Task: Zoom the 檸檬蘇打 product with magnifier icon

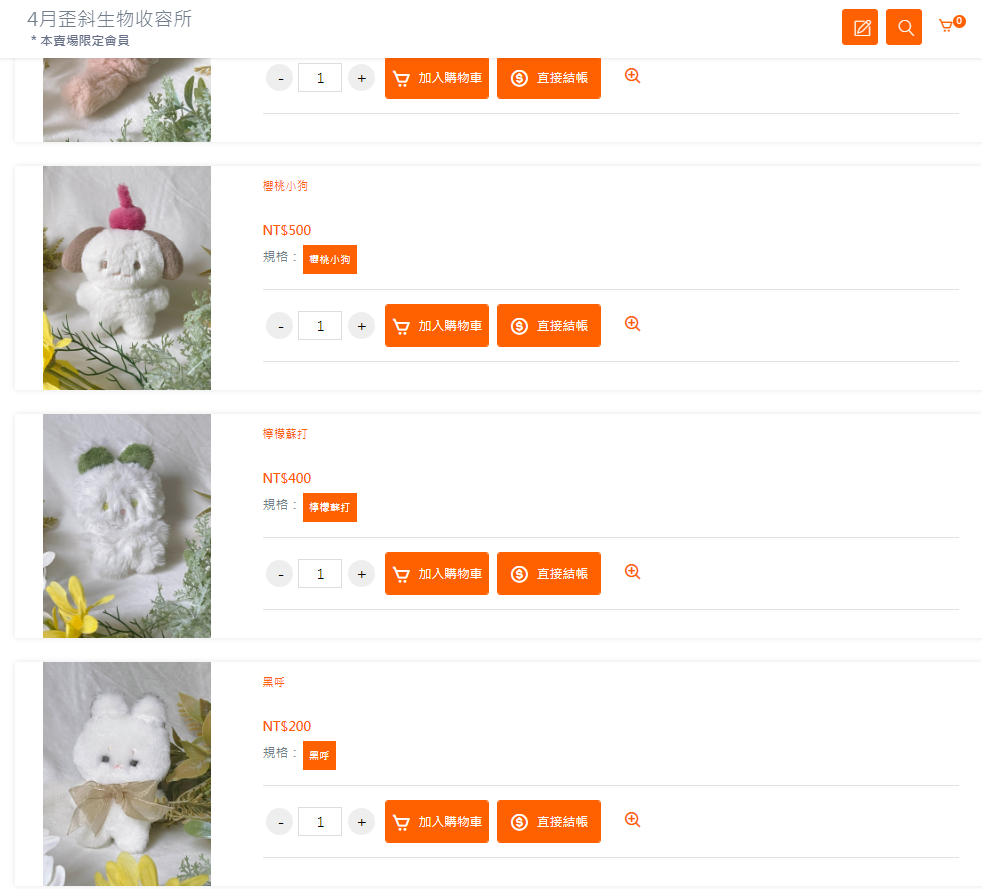Action: point(633,572)
